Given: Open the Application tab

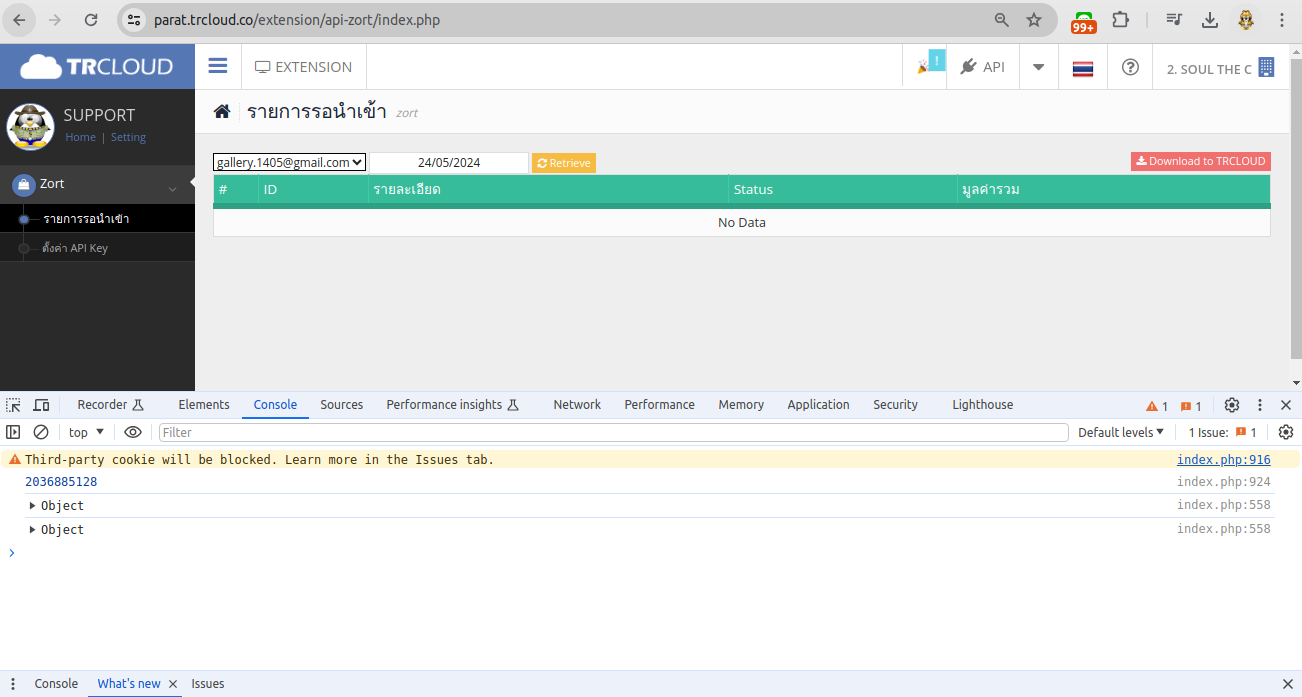Looking at the screenshot, I should [x=818, y=405].
